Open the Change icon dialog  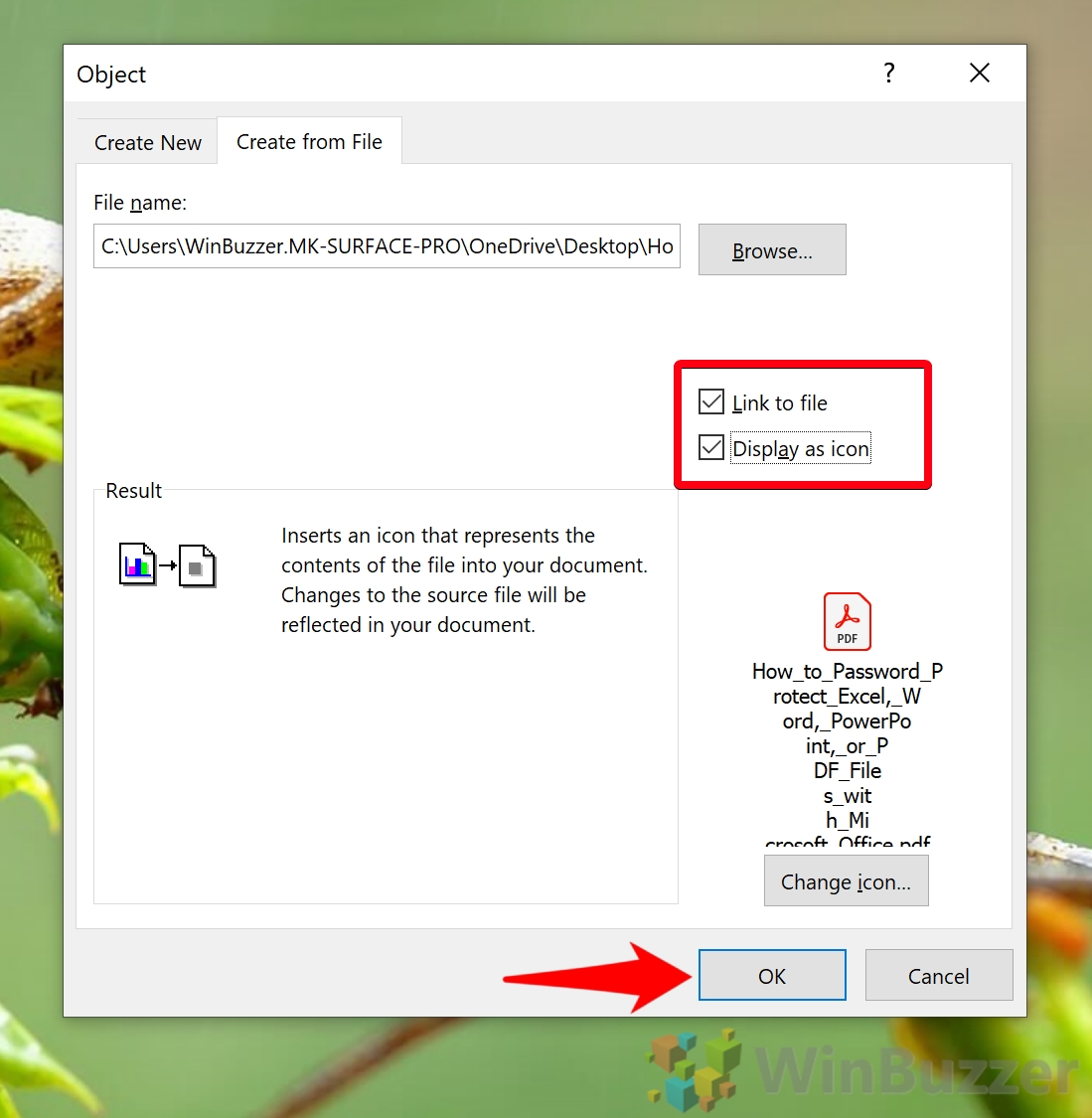tap(846, 880)
